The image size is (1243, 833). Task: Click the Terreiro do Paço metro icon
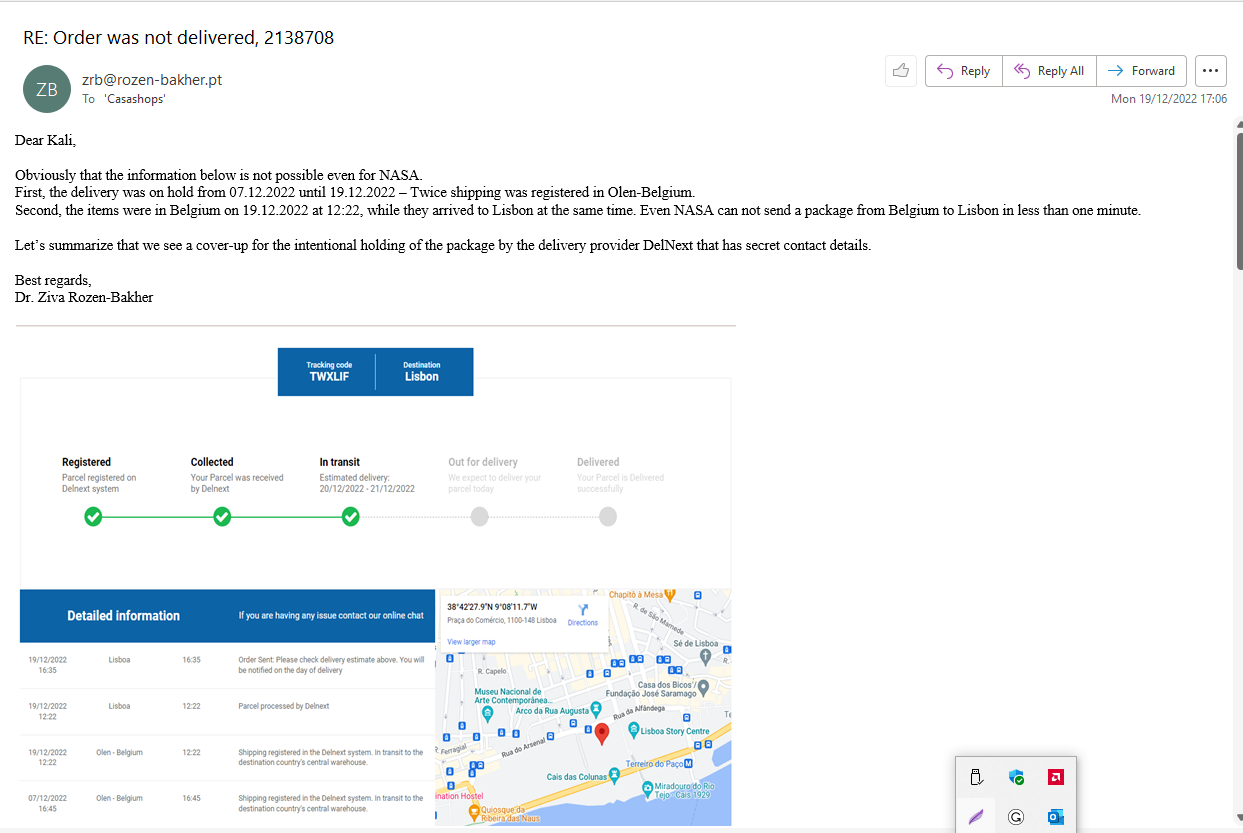click(688, 764)
